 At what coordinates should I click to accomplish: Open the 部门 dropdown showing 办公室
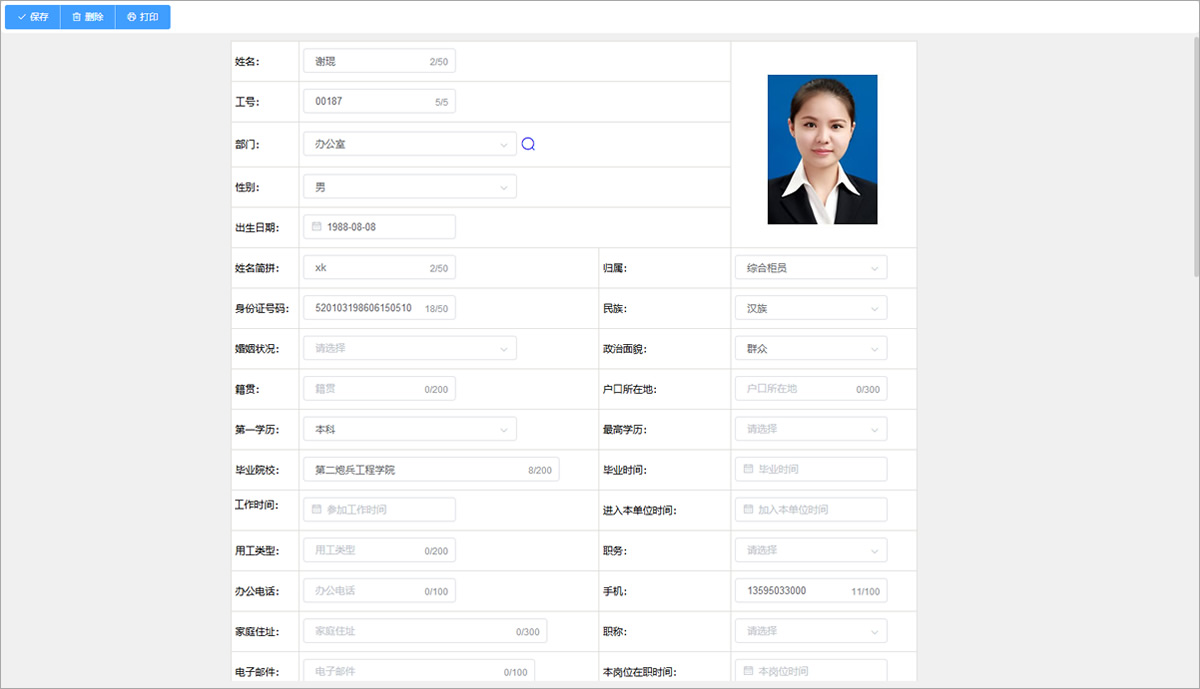pos(410,144)
